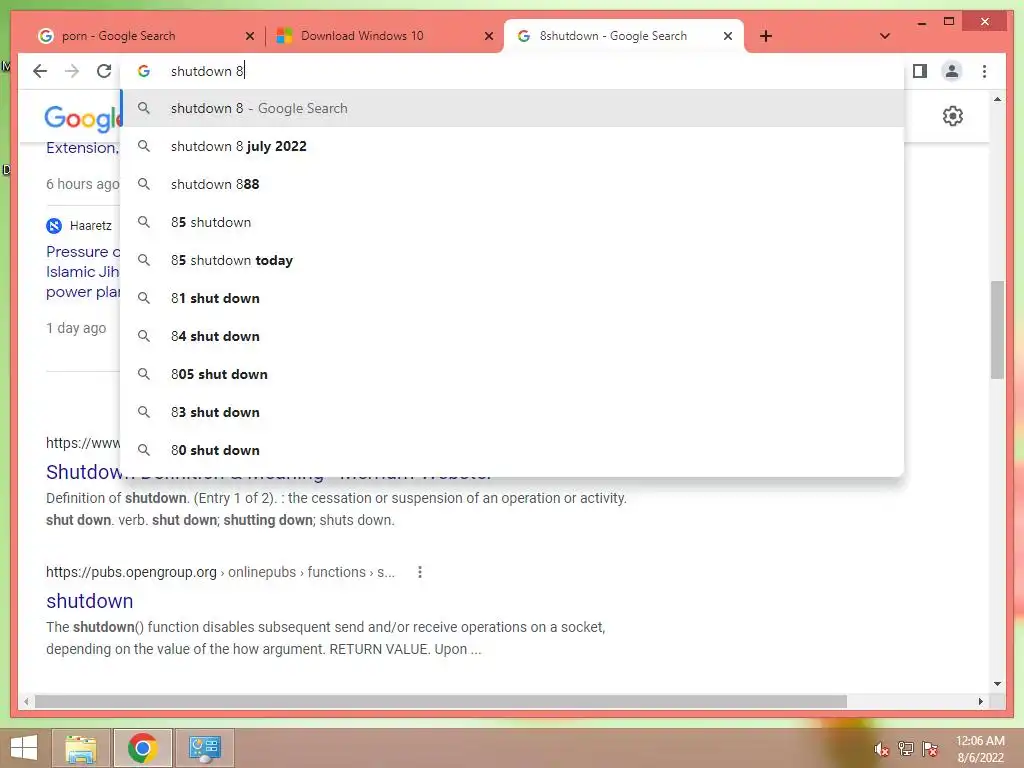Screen dimensions: 1024x768
Task: Click the forward navigation arrow
Action: pos(72,71)
